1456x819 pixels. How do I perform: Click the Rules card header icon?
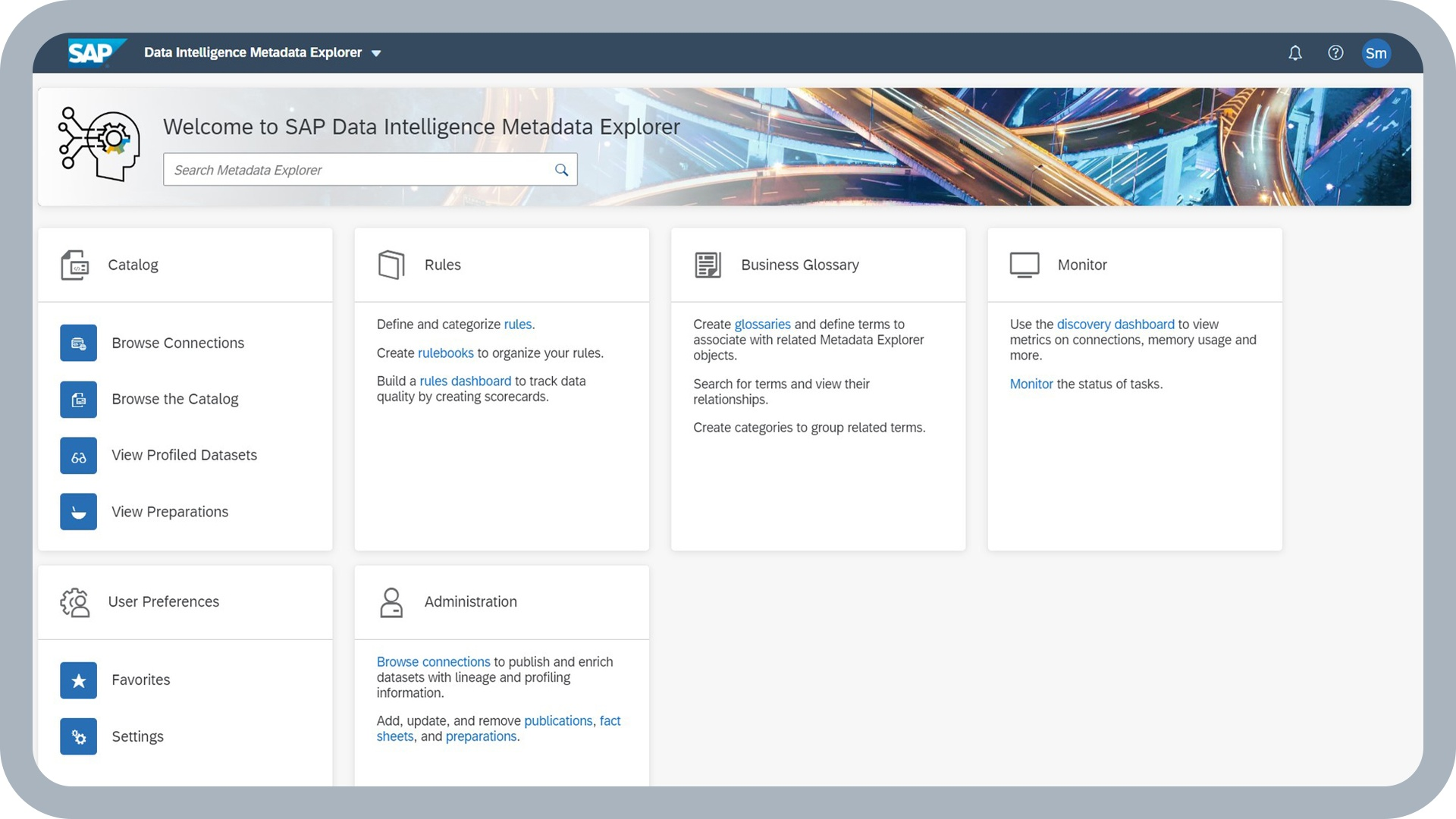pyautogui.click(x=391, y=265)
